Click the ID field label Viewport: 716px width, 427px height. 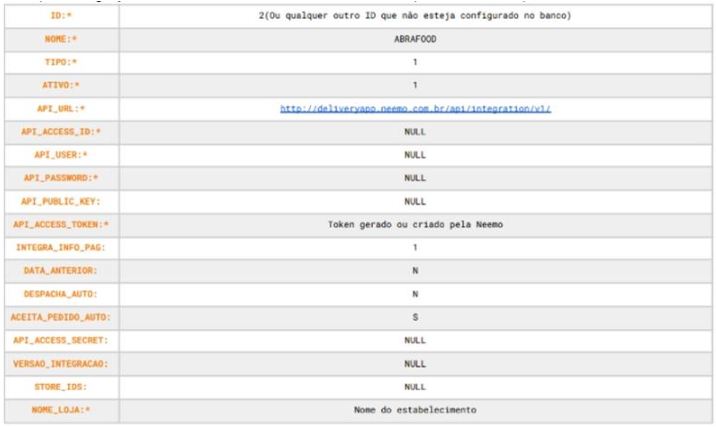tap(61, 16)
